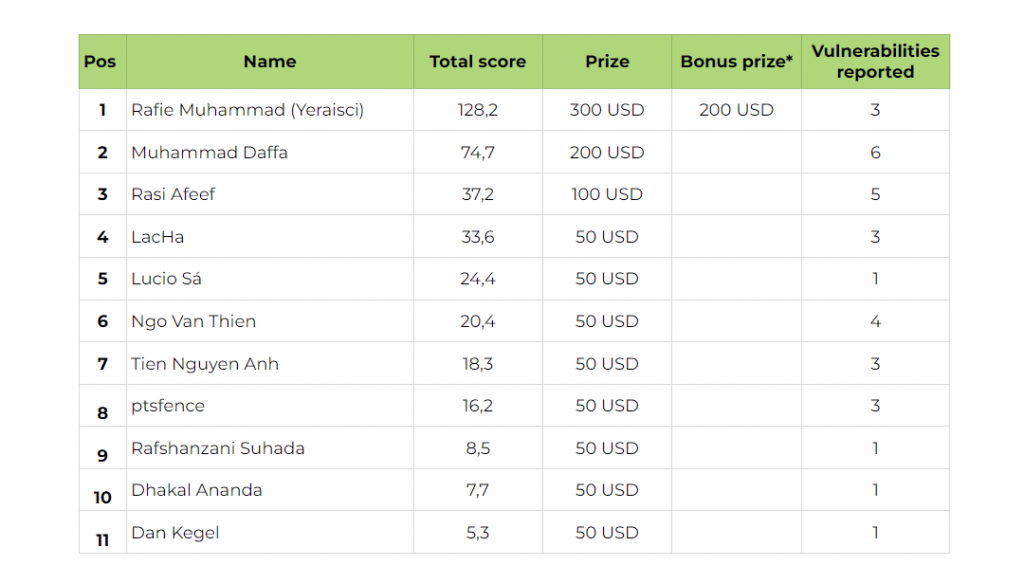This screenshot has height=583, width=1024.
Task: Click Rasi Afeef in the table
Action: 173,195
